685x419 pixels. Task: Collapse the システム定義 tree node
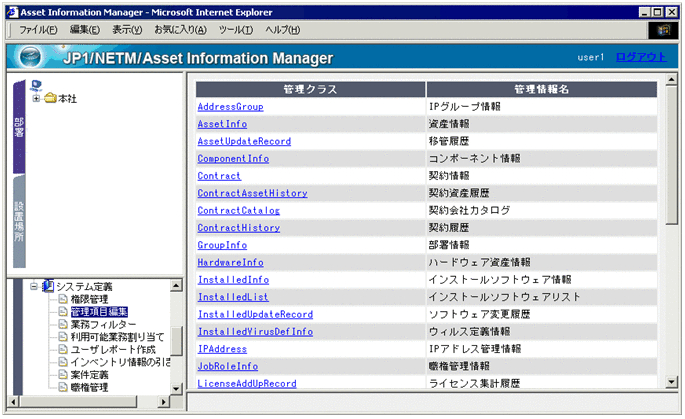pos(34,287)
